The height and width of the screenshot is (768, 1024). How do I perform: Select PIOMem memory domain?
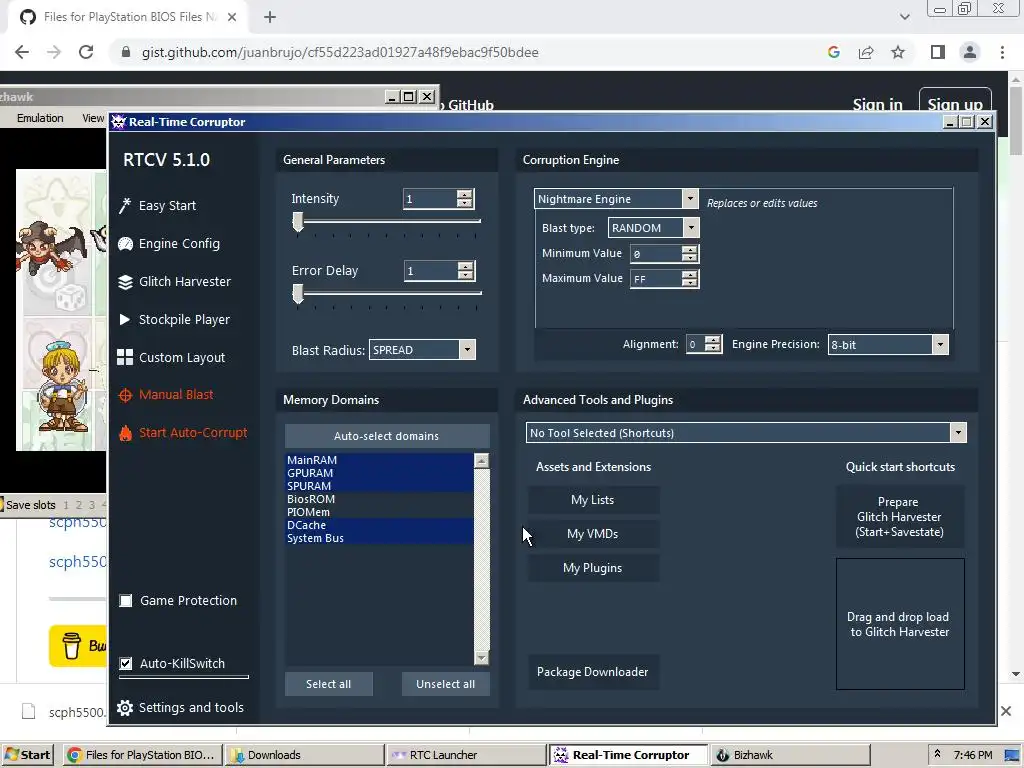(x=379, y=512)
